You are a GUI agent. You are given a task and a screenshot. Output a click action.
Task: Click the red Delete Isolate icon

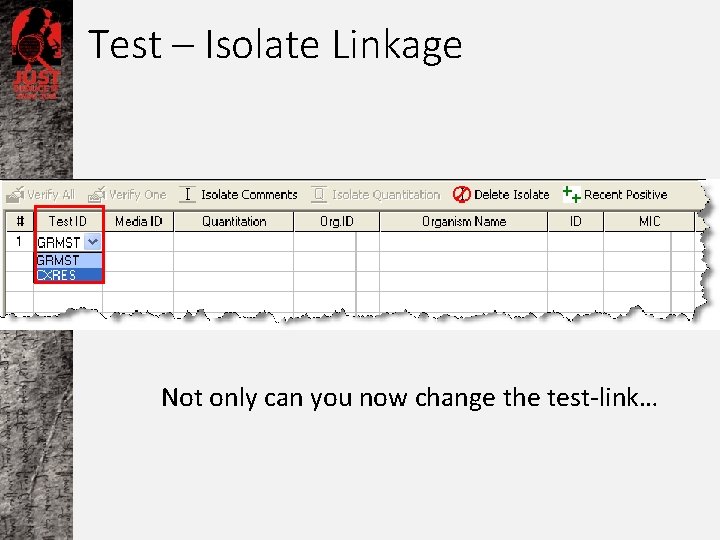(x=461, y=194)
